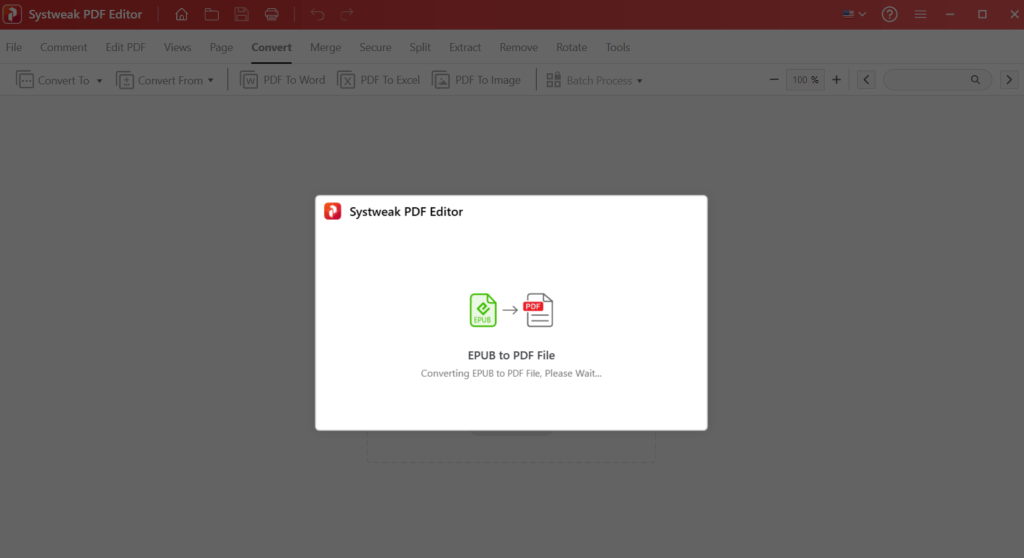The image size is (1024, 558).
Task: Open the Remove tab
Action: (519, 47)
